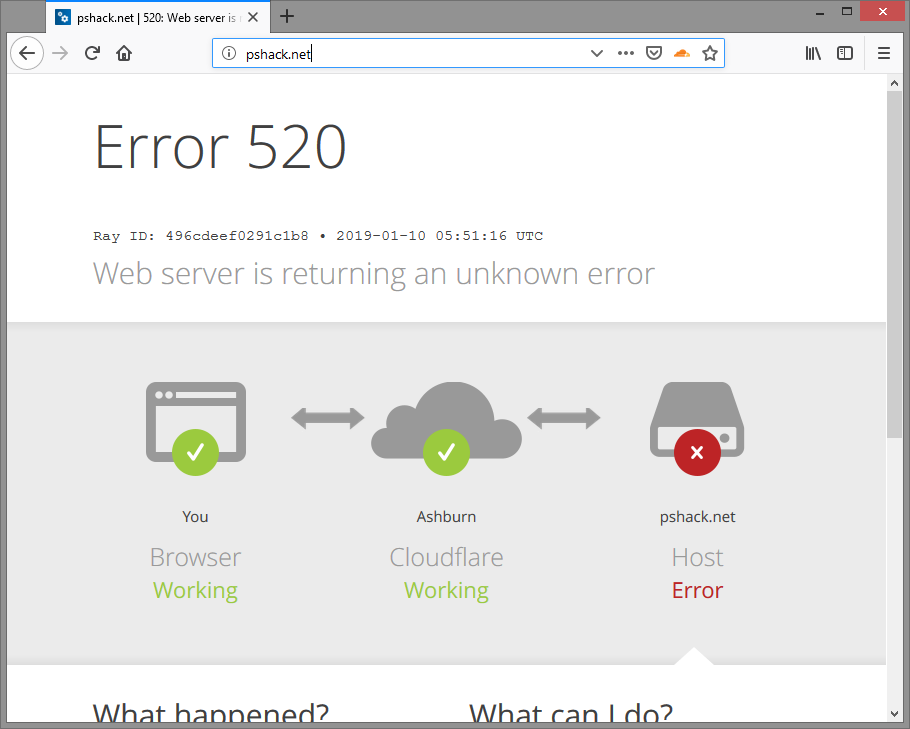
Task: Save page to Pocket
Action: [x=653, y=53]
